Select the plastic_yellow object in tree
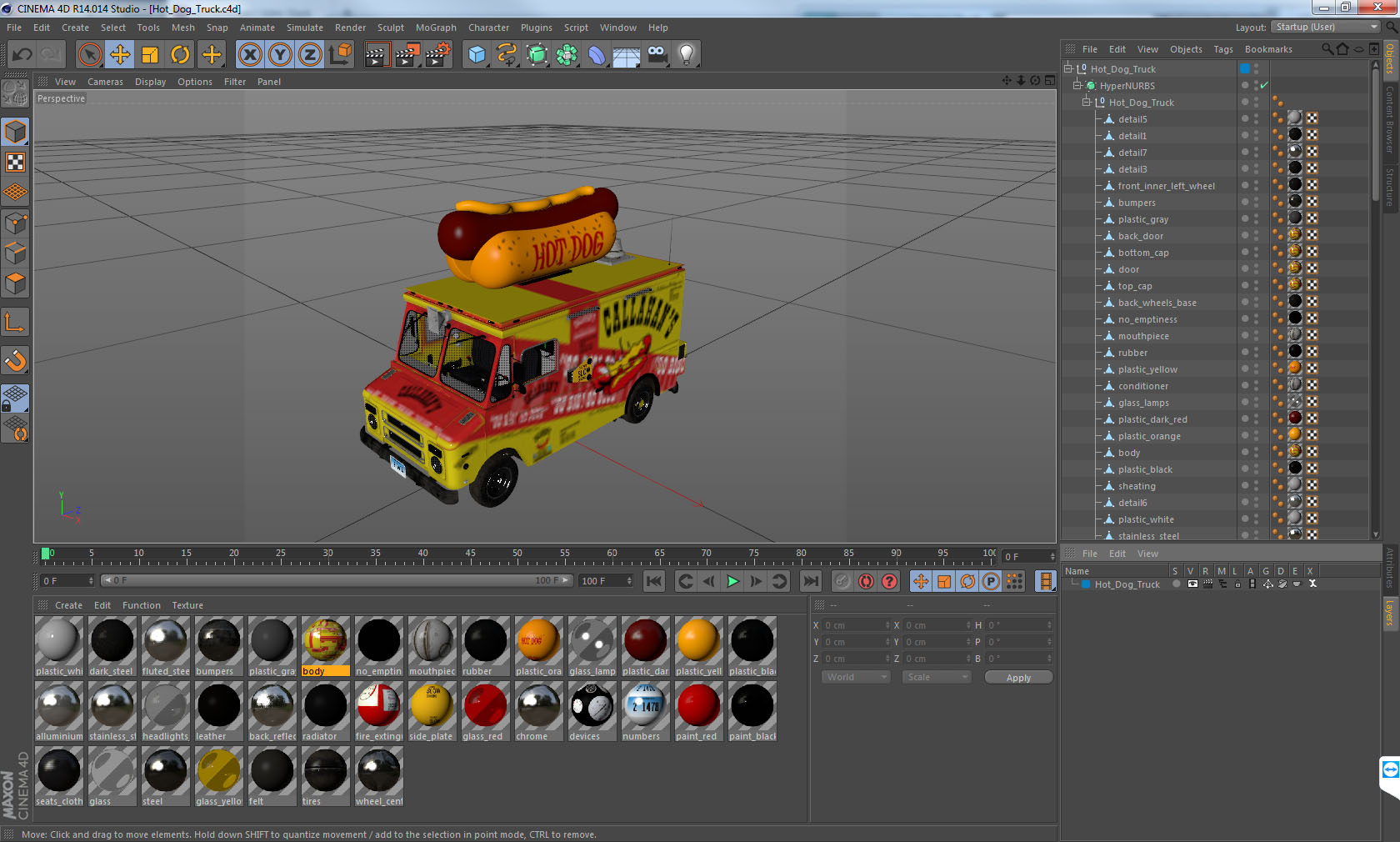The width and height of the screenshot is (1400, 842). (x=1147, y=369)
